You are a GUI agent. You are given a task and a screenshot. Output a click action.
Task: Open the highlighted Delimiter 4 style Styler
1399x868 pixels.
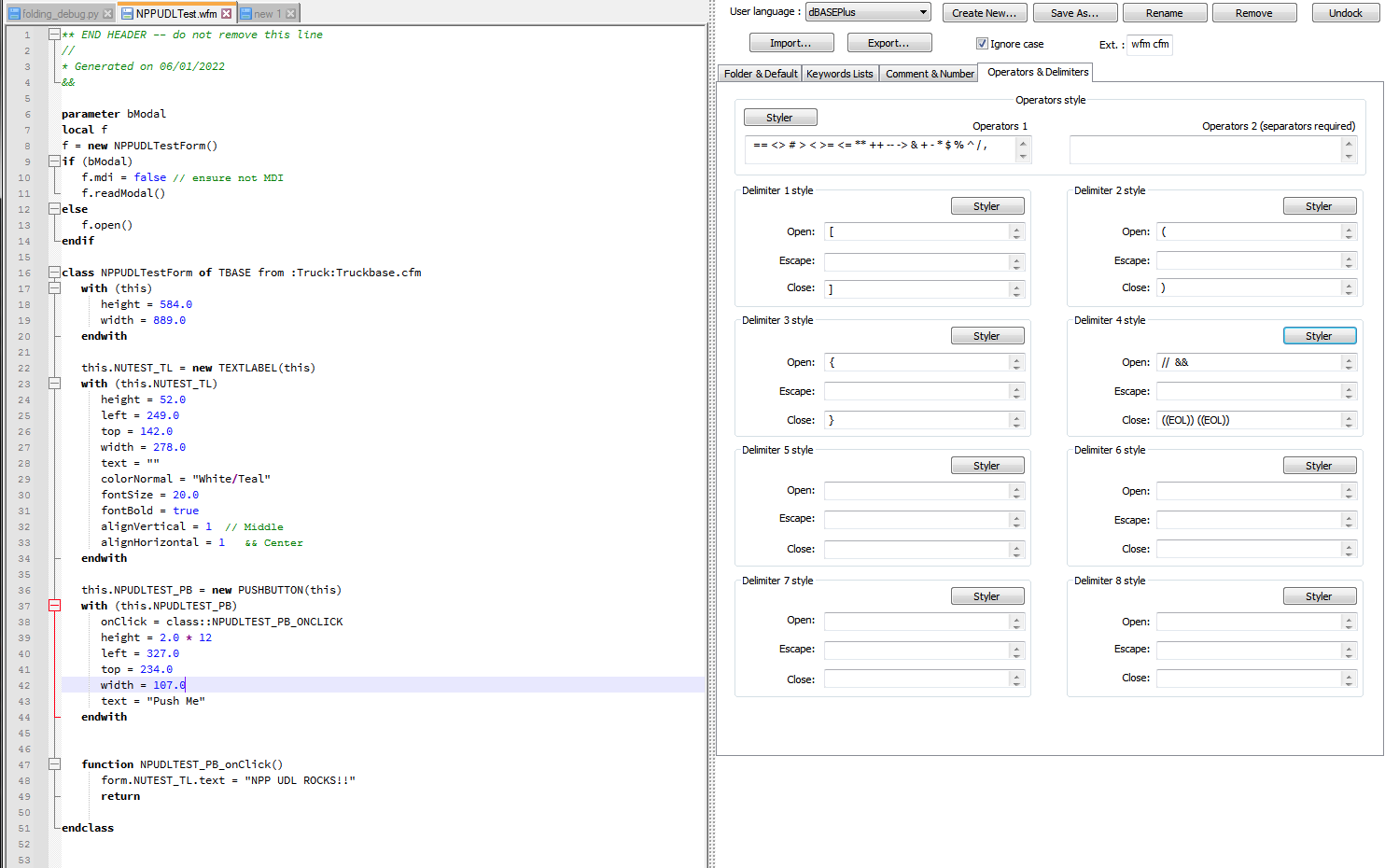1320,336
